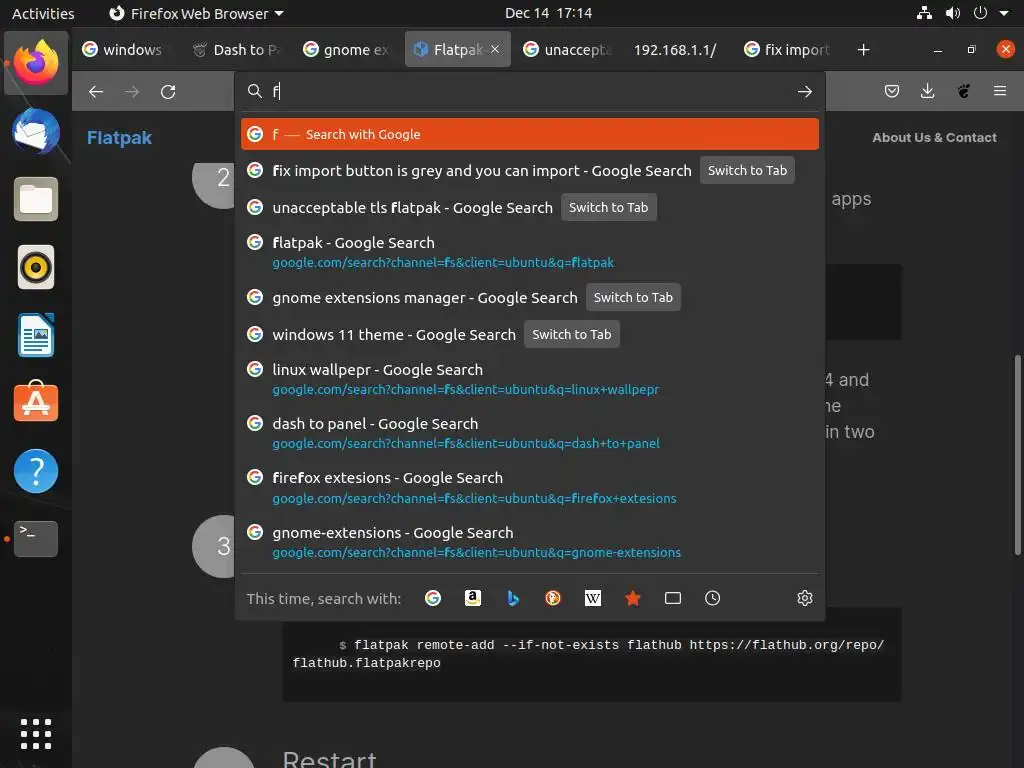
Task: Search this time with Wikipedia
Action: (592, 598)
